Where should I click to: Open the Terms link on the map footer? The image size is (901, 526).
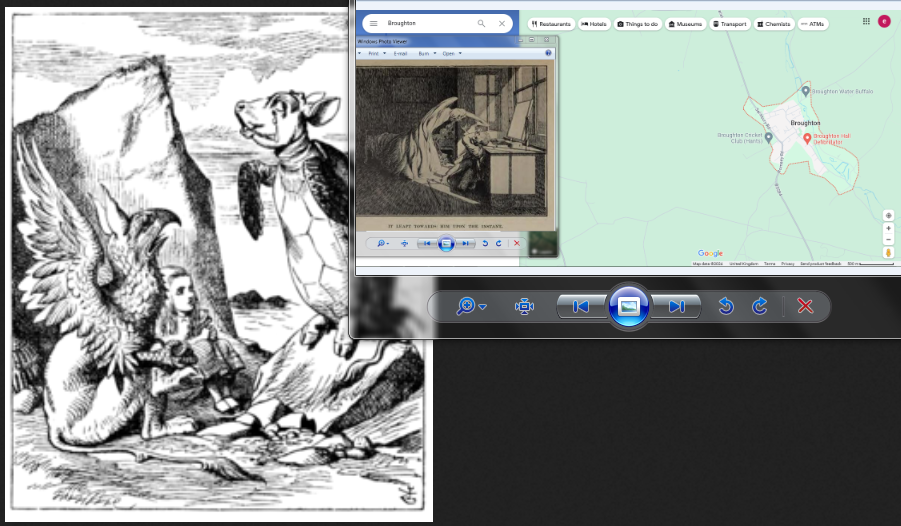point(769,263)
